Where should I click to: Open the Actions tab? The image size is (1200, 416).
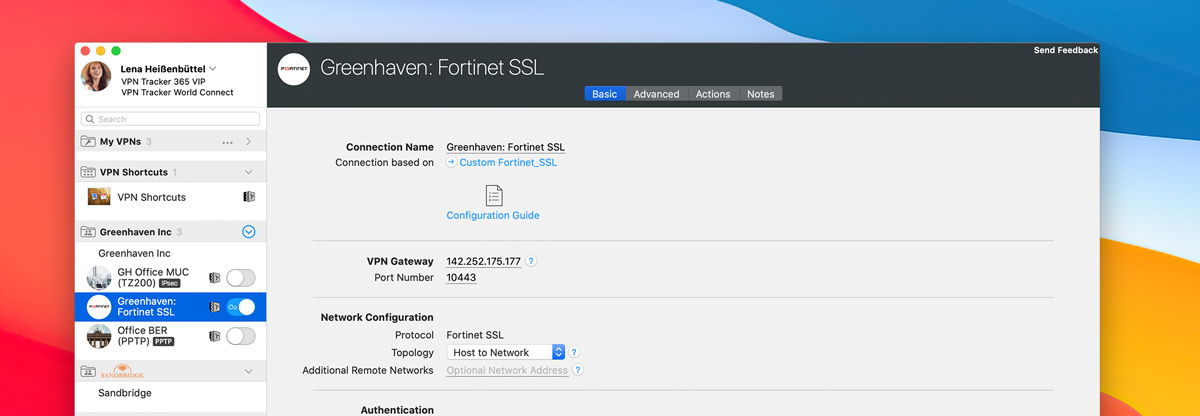[713, 94]
